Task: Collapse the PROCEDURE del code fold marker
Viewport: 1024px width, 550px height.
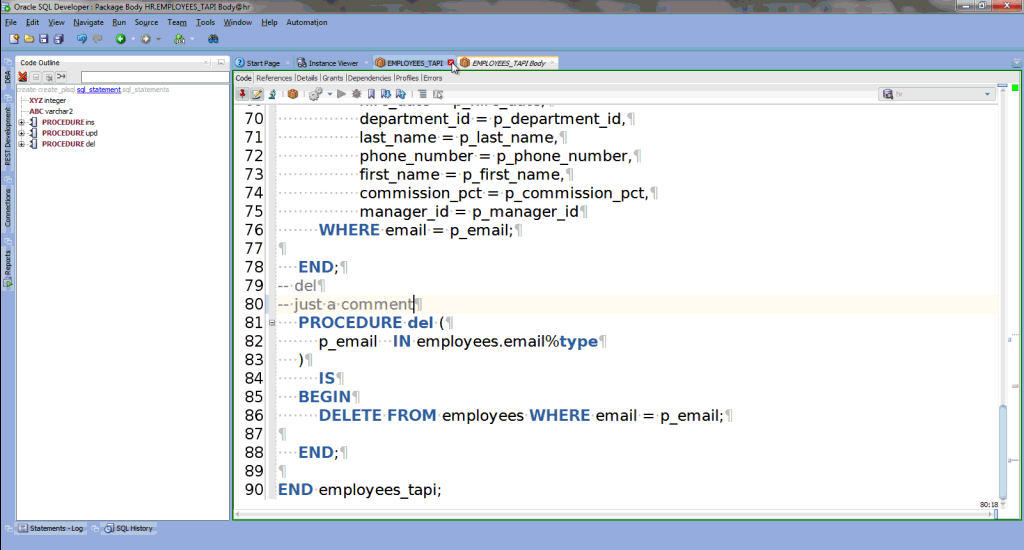Action: (272, 323)
